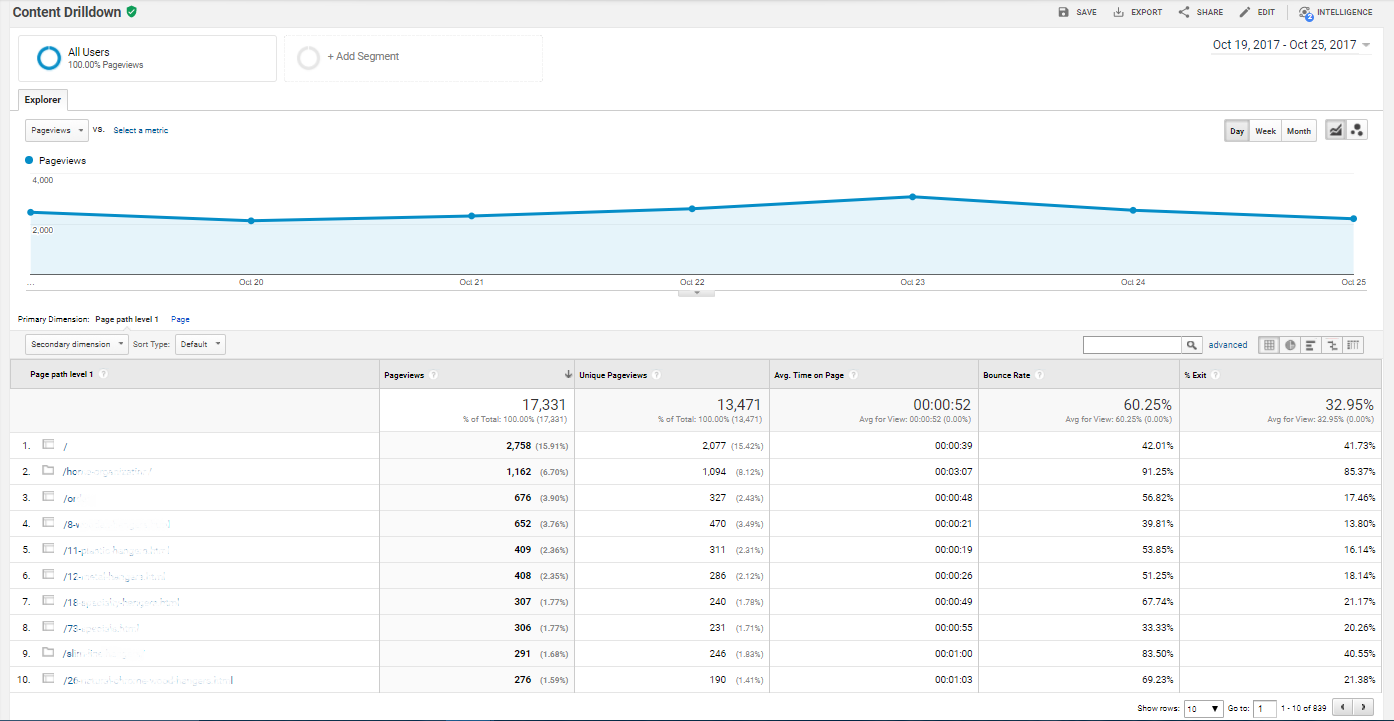Select Week granularity for the chart
This screenshot has height=721, width=1394.
coord(1265,130)
